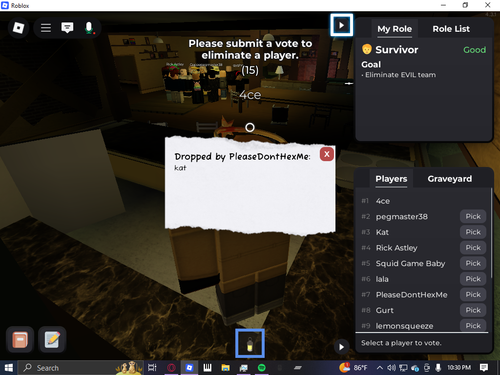500x375 pixels.
Task: Switch to the Role List tab
Action: tap(451, 29)
